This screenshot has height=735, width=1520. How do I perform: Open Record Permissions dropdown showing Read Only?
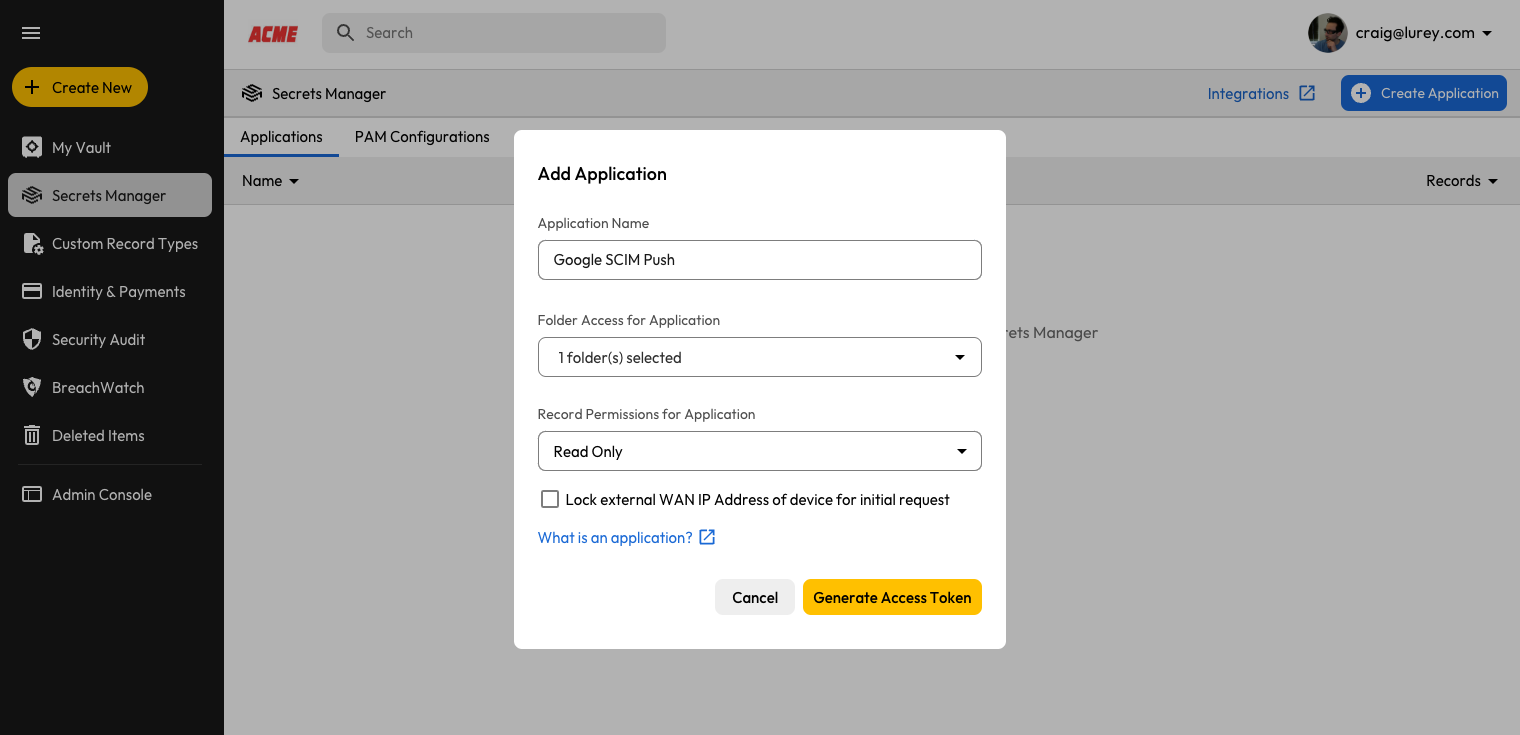(x=759, y=451)
